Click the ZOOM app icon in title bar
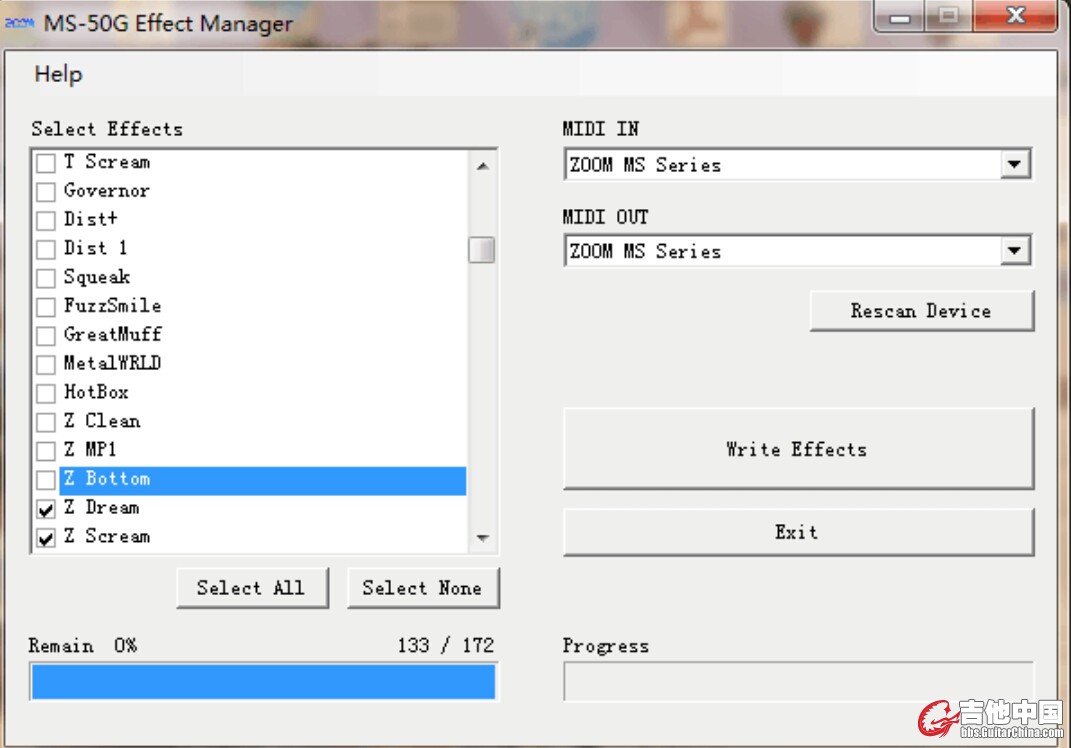 click(19, 23)
